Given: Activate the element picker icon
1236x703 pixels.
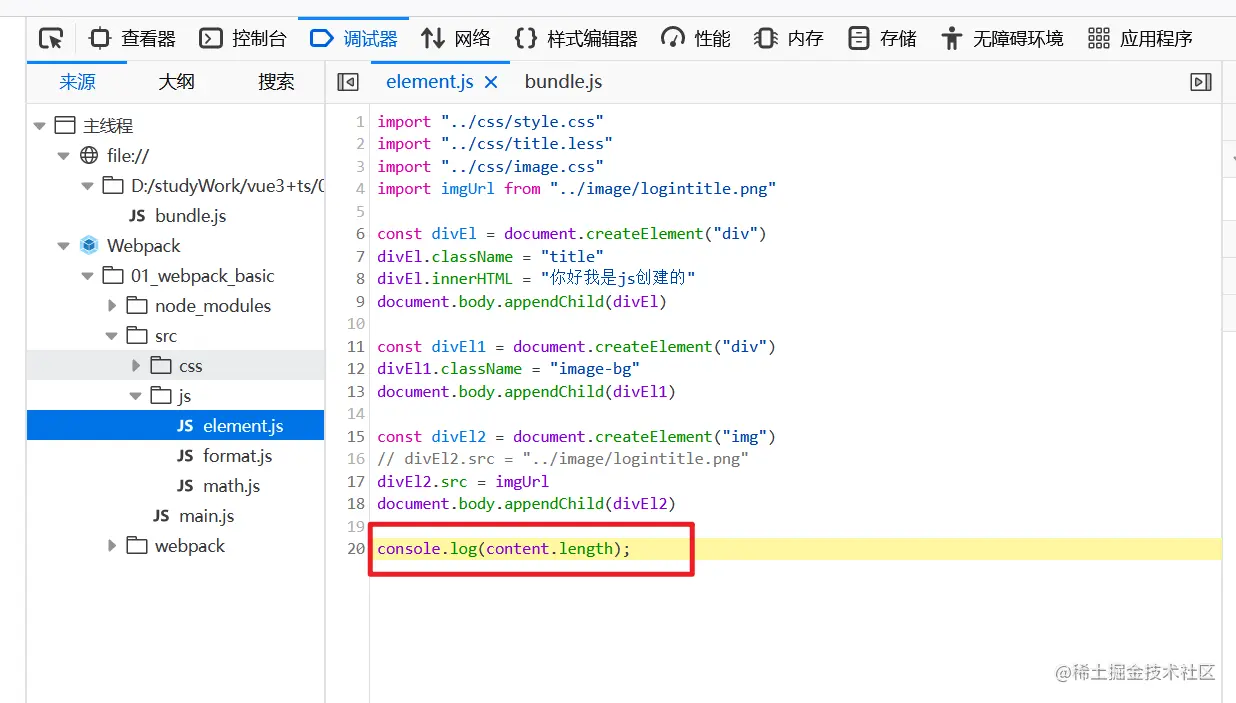Looking at the screenshot, I should click(x=51, y=39).
